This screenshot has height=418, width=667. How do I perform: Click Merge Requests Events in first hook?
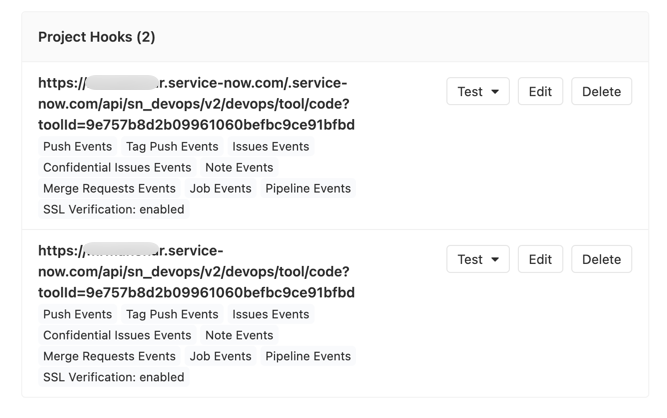pos(109,188)
